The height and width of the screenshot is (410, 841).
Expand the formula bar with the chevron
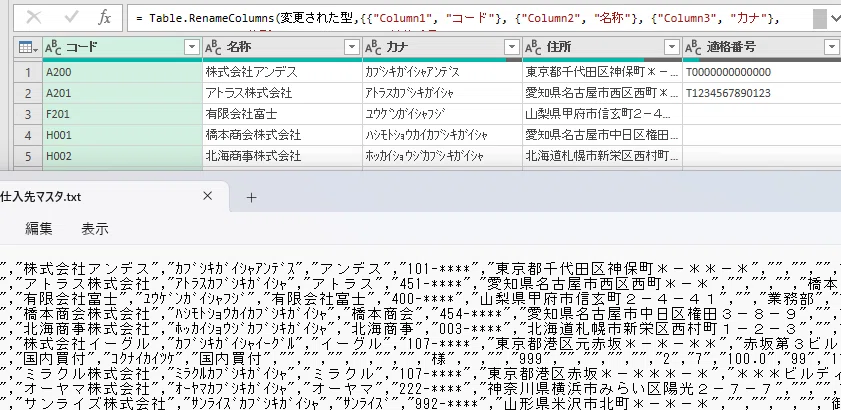pyautogui.click(x=836, y=18)
